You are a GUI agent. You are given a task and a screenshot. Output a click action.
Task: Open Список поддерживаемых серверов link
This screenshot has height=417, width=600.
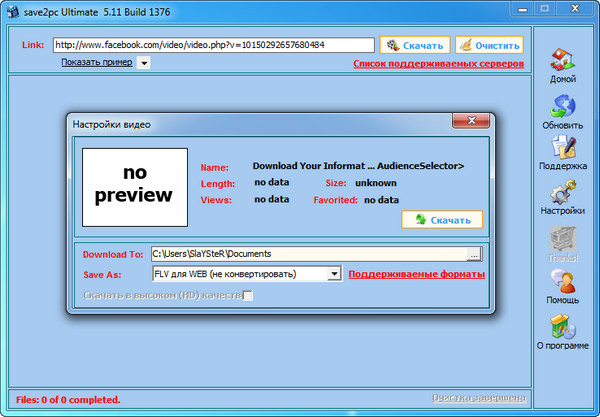pos(439,64)
